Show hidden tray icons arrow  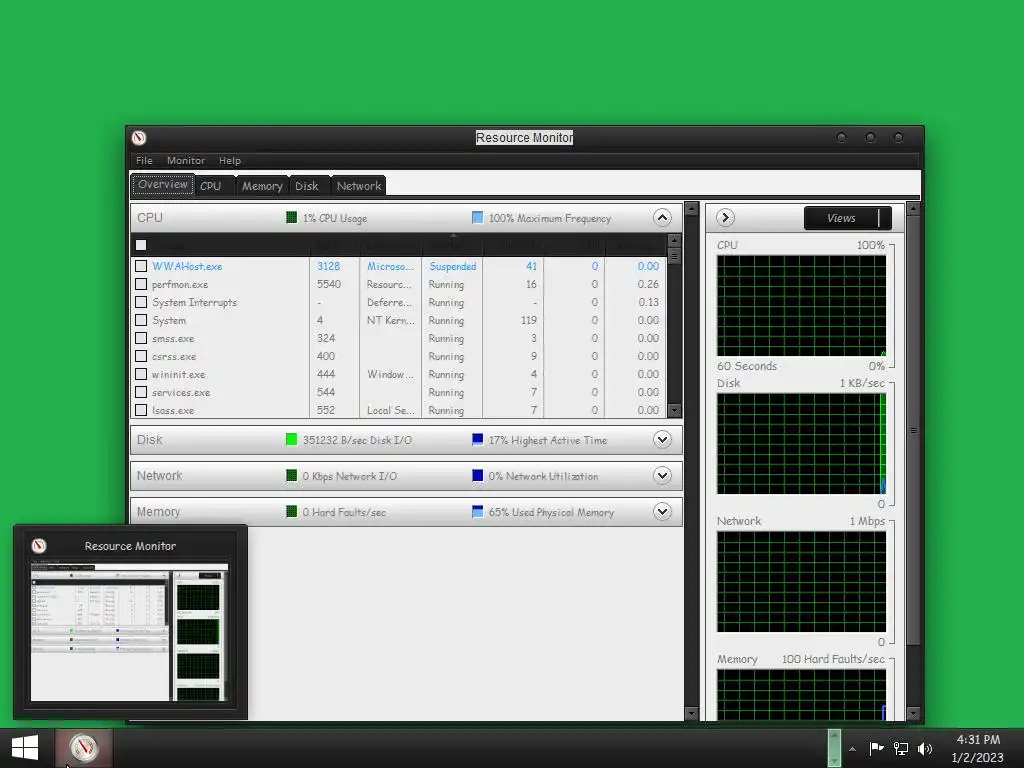pyautogui.click(x=852, y=749)
